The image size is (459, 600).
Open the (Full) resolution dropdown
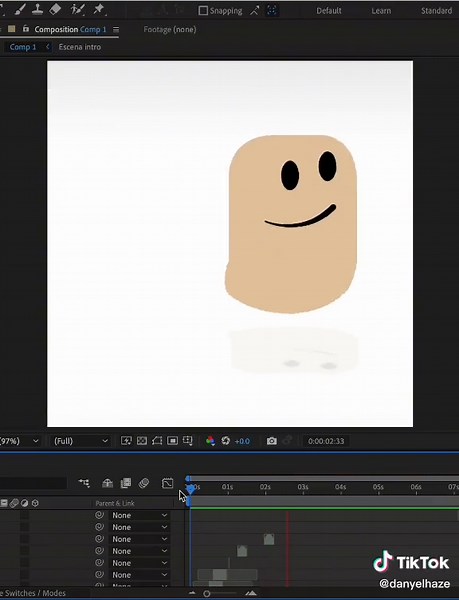point(80,441)
